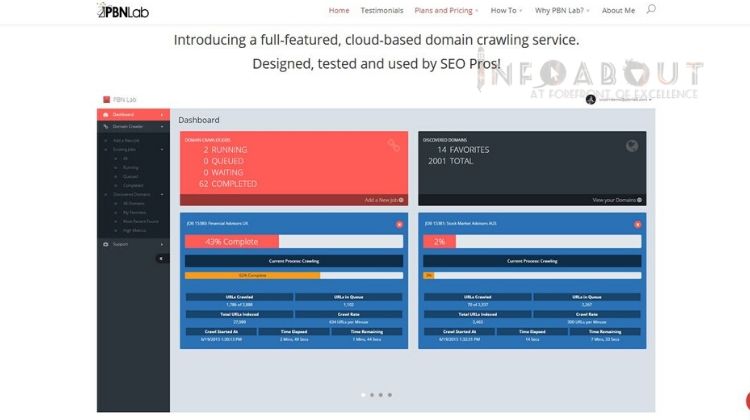This screenshot has height=420, width=750.
Task: Expand the Support sidebar section arrow
Action: (162, 244)
